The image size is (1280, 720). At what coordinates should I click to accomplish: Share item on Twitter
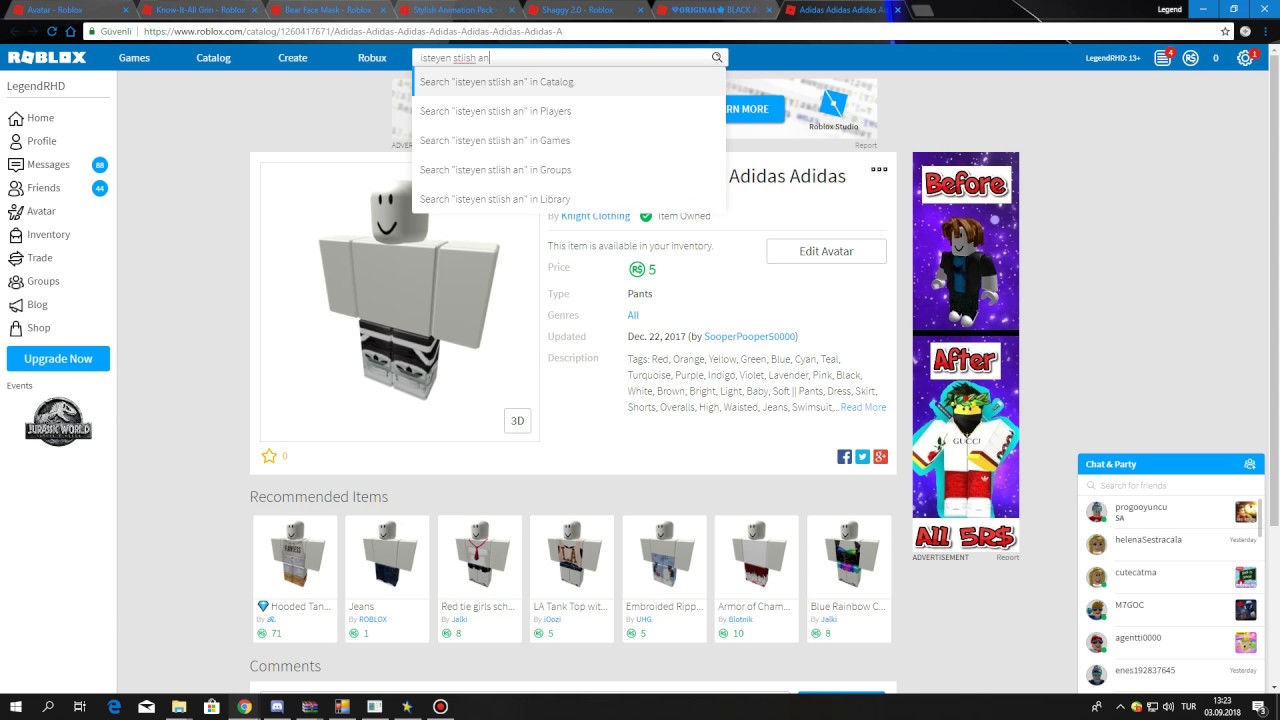pos(862,457)
